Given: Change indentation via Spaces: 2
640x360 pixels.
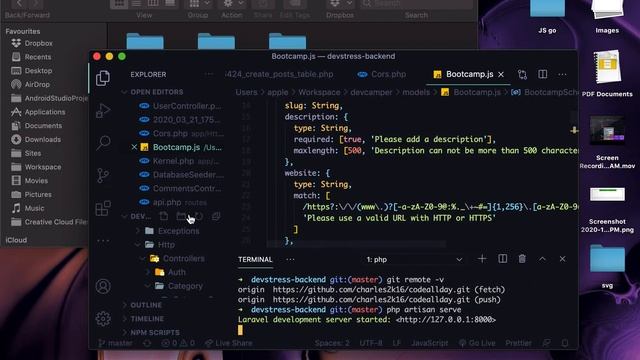Looking at the screenshot, I should point(332,343).
